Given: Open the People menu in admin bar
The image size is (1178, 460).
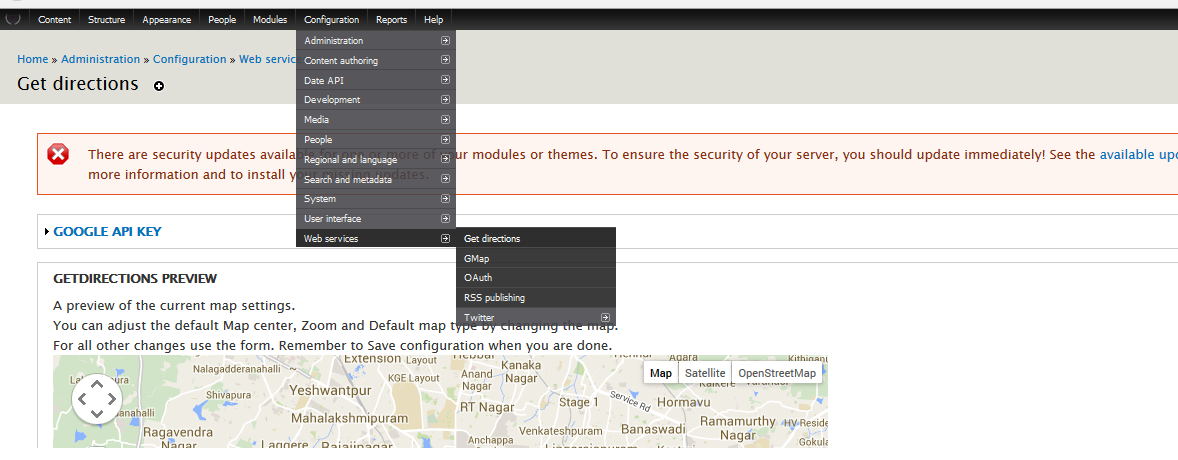Looking at the screenshot, I should pyautogui.click(x=222, y=20).
